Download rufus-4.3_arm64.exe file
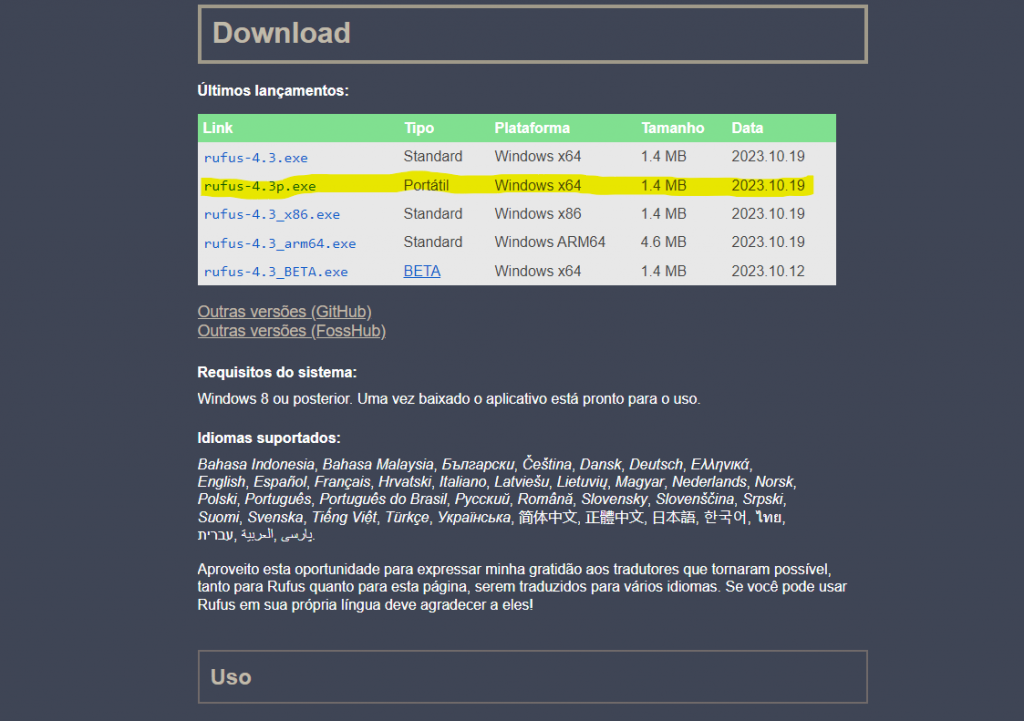This screenshot has width=1024, height=721. click(280, 243)
